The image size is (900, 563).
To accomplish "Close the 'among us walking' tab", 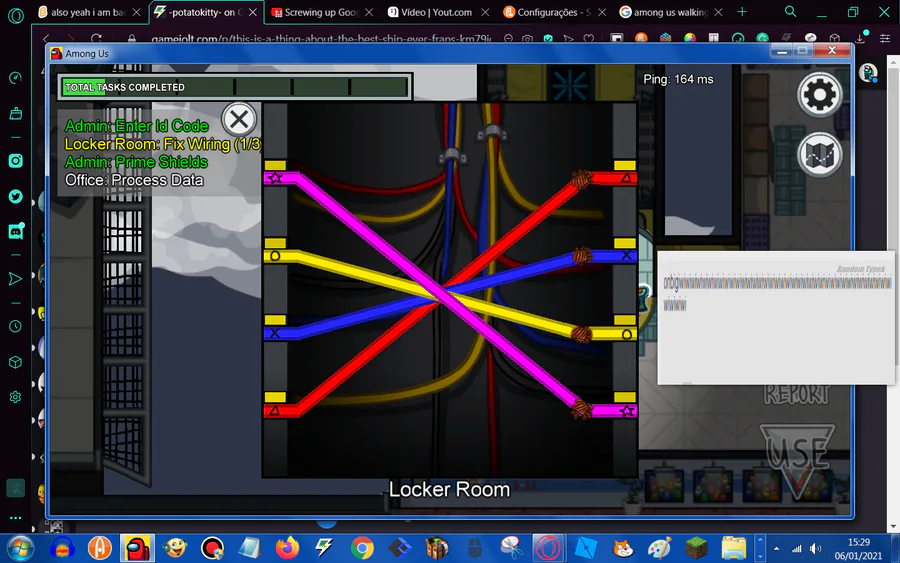I will pyautogui.click(x=718, y=12).
